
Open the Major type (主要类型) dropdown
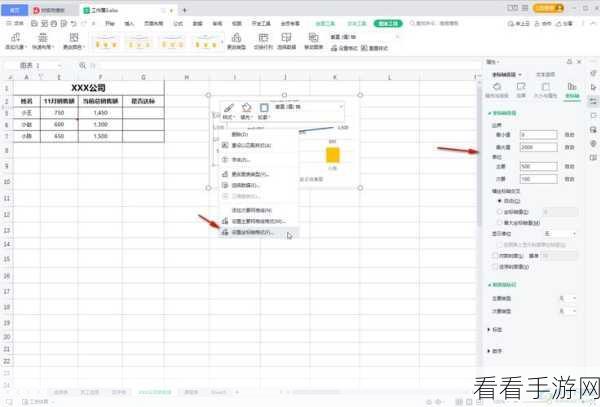(568, 298)
